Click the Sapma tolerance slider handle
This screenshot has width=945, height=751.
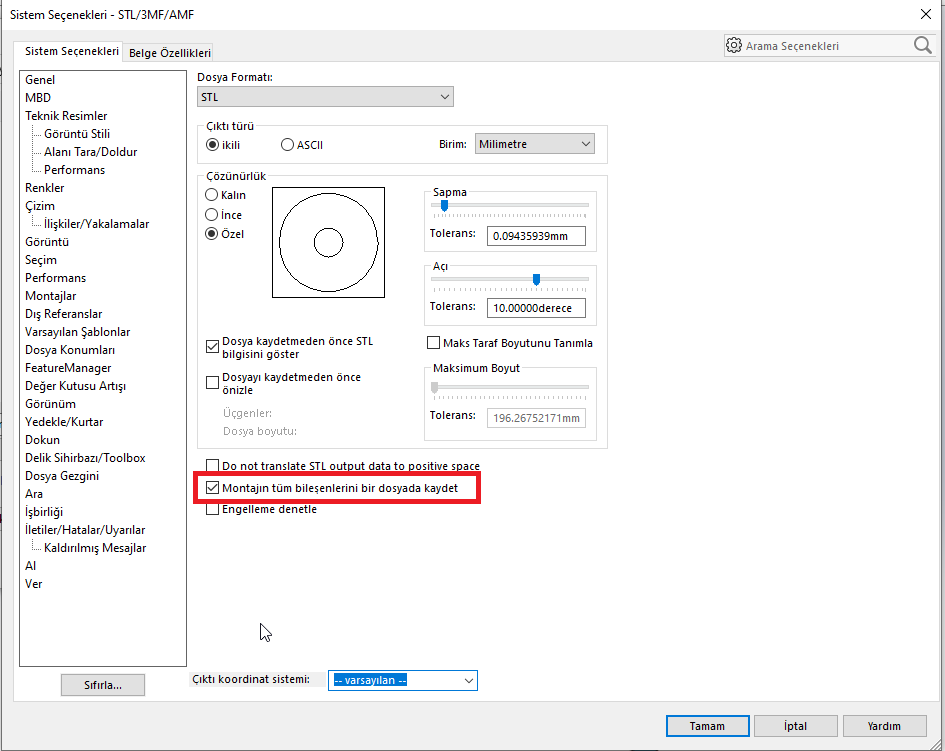point(444,205)
